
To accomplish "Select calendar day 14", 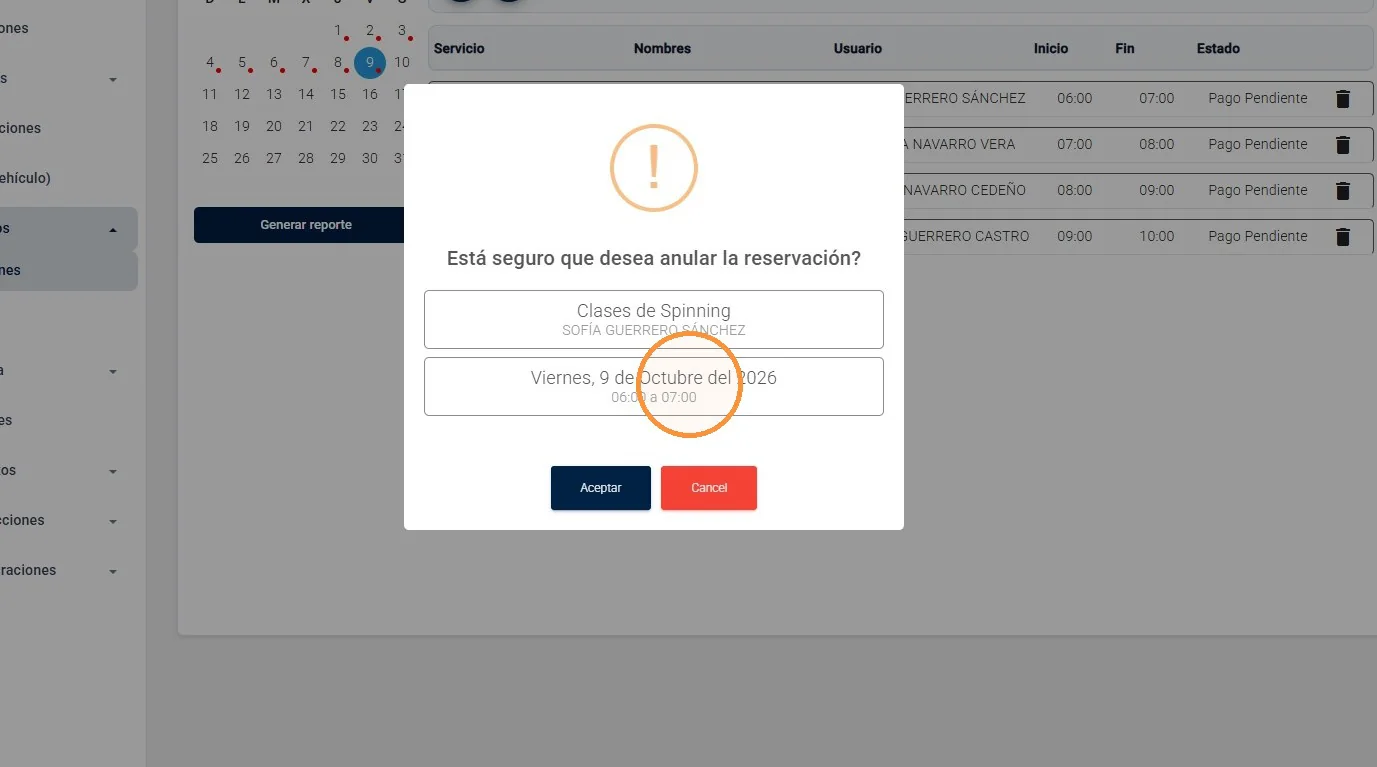I will [306, 94].
